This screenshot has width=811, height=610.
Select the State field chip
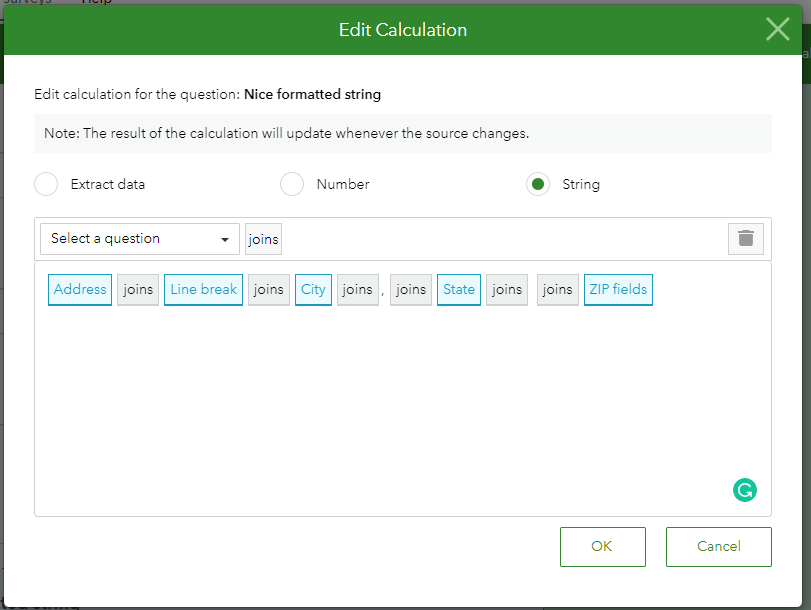coord(458,289)
